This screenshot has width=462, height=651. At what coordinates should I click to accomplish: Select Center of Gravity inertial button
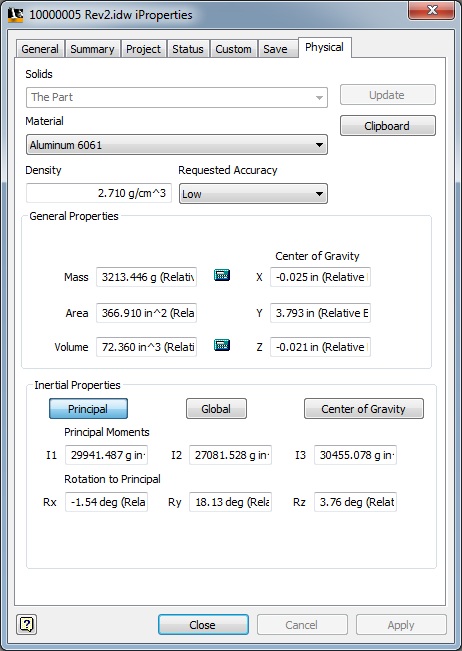click(x=364, y=409)
